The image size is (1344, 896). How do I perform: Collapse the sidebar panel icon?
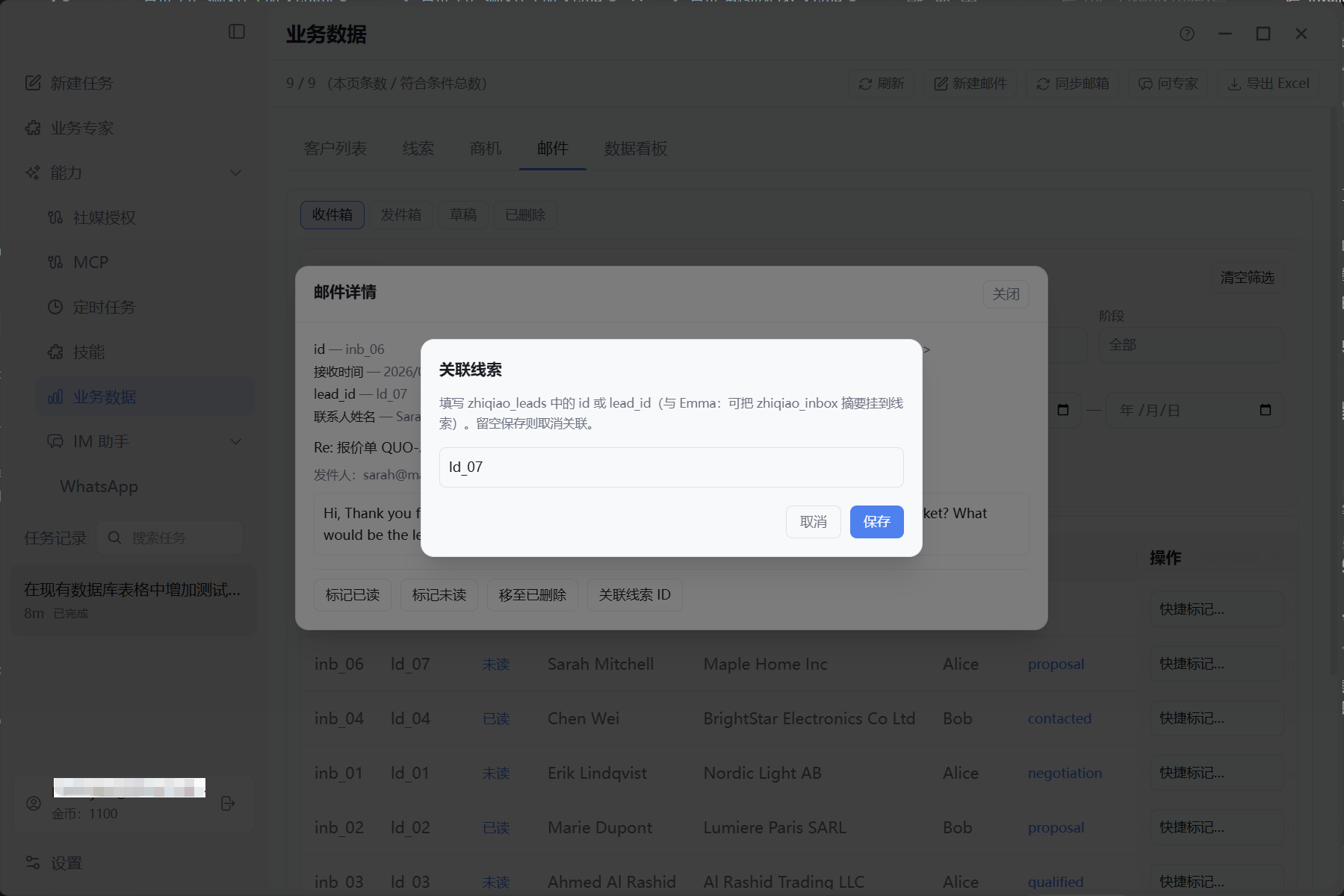click(237, 31)
